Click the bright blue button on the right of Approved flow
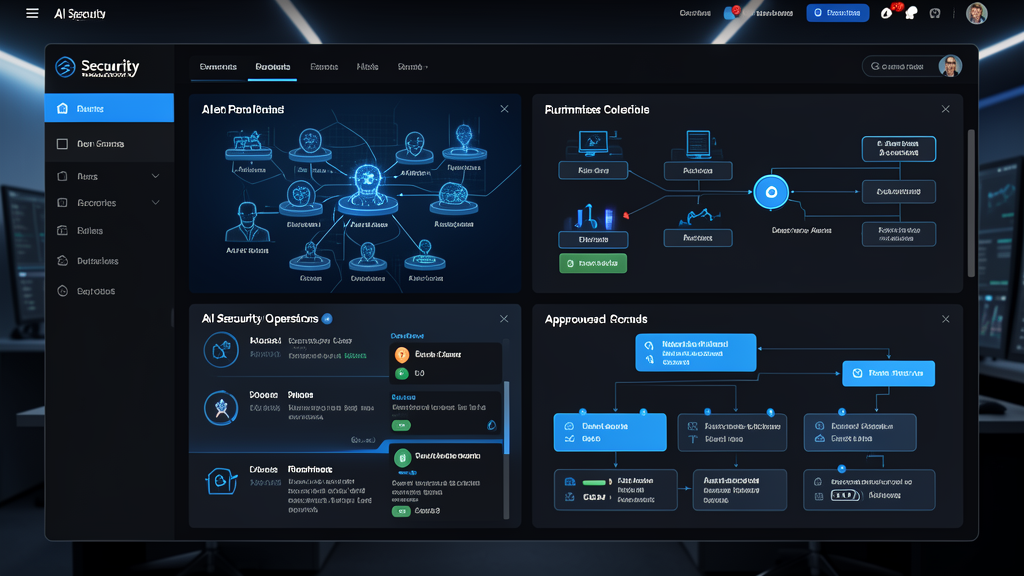 pyautogui.click(x=888, y=374)
